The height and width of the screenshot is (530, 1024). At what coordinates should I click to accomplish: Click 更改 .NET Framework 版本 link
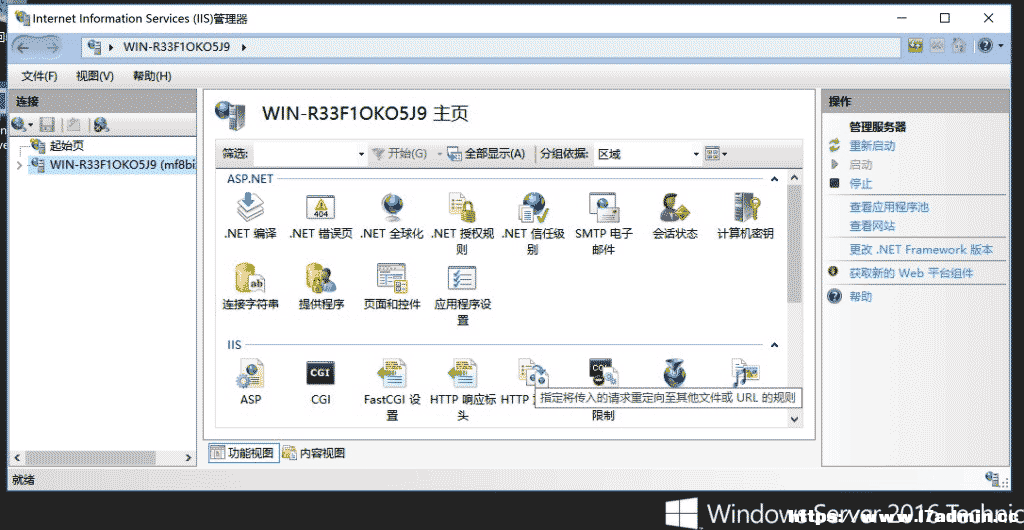(x=921, y=249)
